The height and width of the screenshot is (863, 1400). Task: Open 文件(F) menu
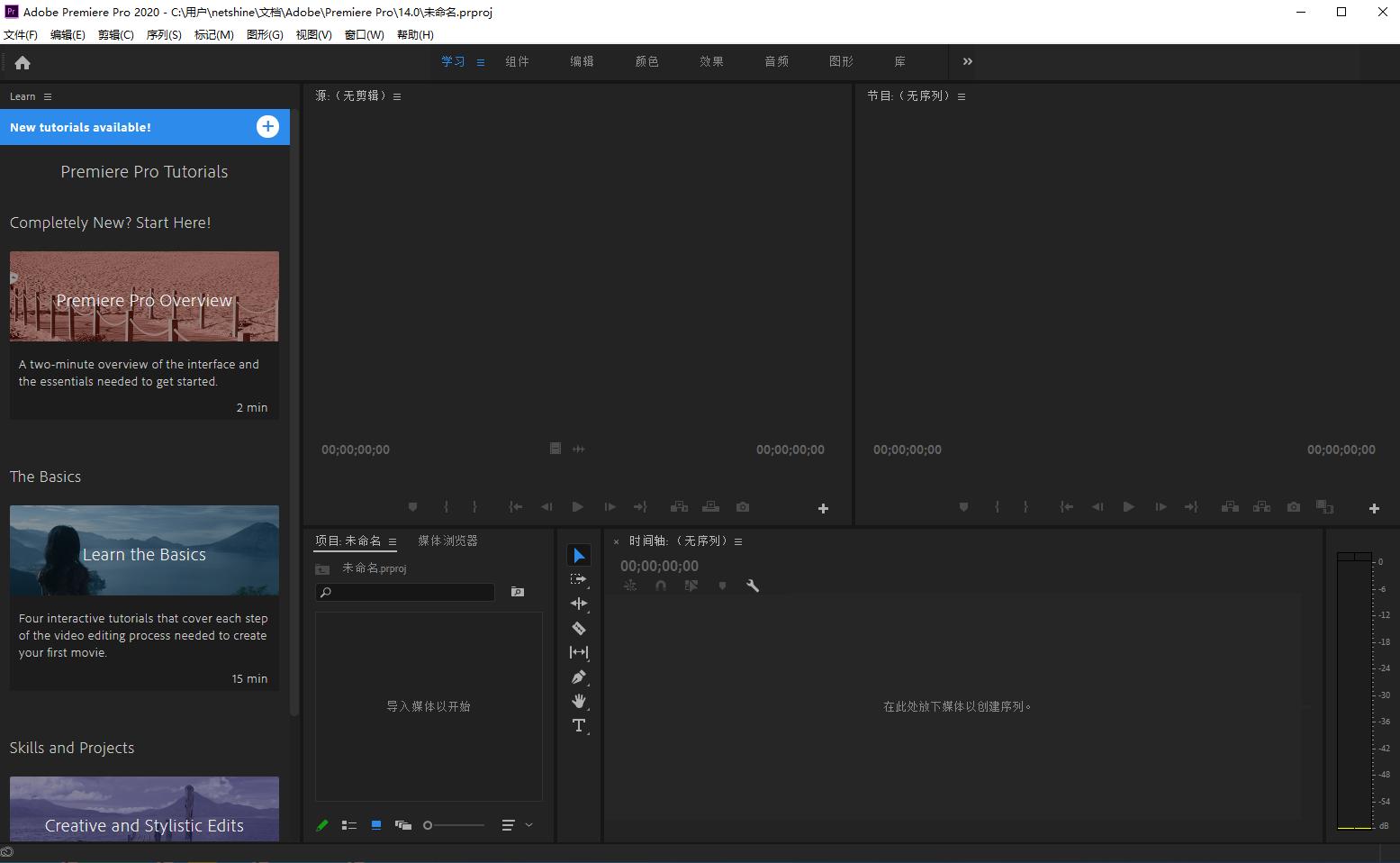click(x=21, y=34)
